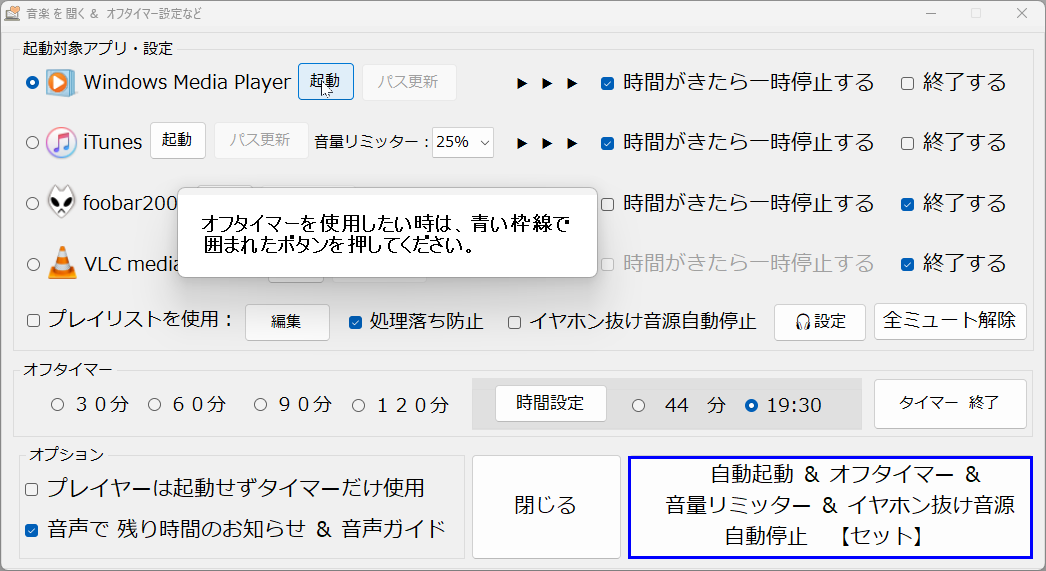Click the タイマー 終了 button

coord(950,404)
